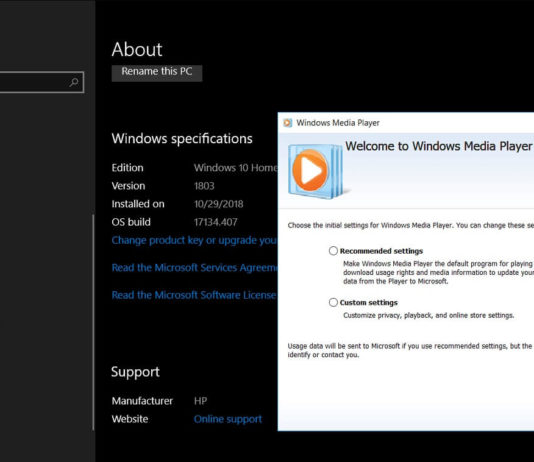The width and height of the screenshot is (534, 462).
Task: Open Change product key or upgrade link
Action: point(195,240)
